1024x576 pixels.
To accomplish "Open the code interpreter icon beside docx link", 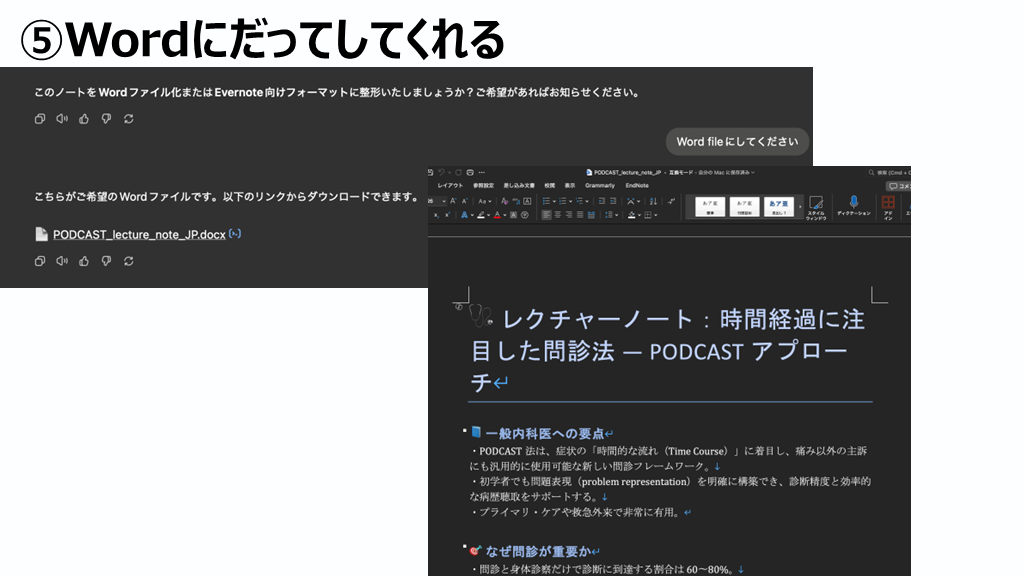I will [235, 234].
